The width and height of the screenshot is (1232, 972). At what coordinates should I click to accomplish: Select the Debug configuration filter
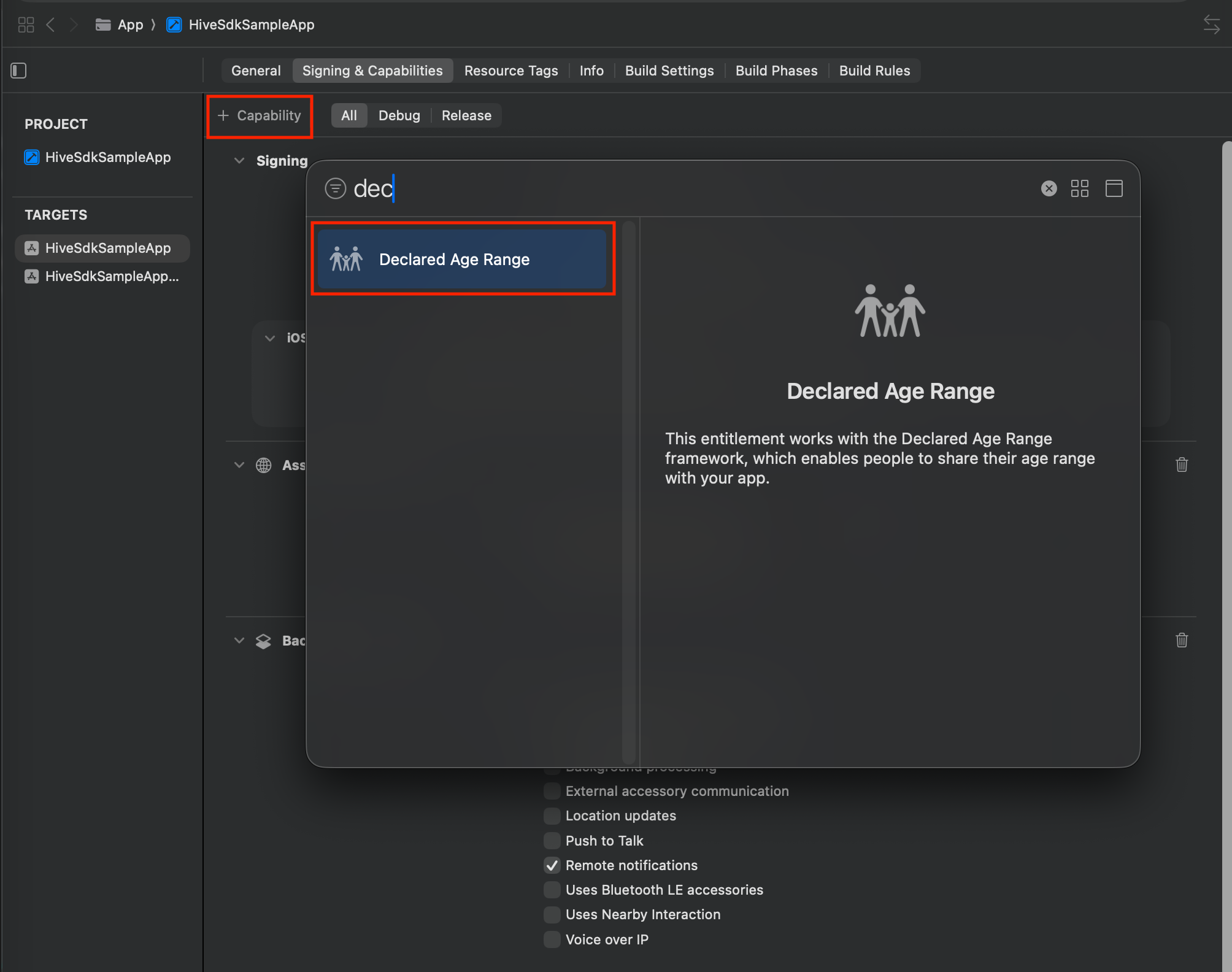pyautogui.click(x=399, y=115)
